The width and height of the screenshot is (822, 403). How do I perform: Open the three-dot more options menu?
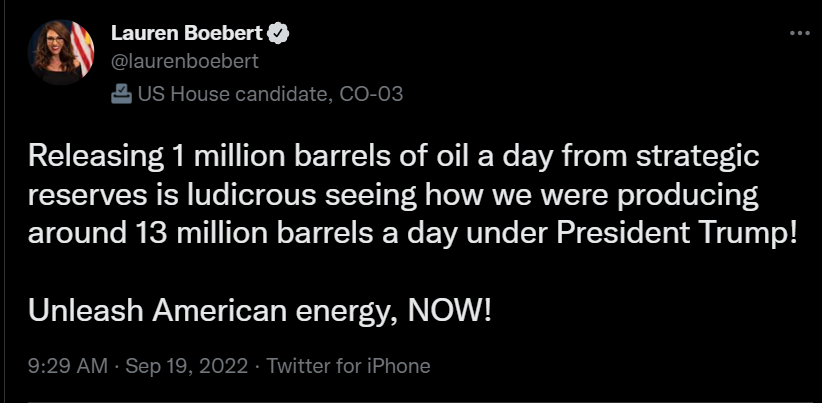799,34
